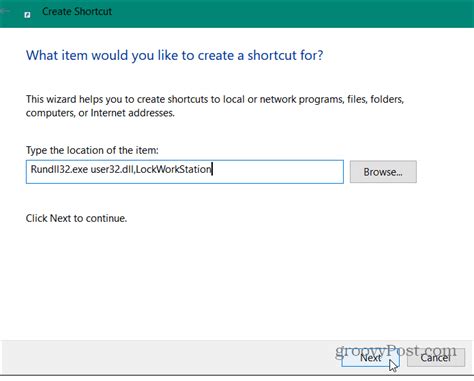Click the shortcut icon in title bar
The width and height of the screenshot is (474, 381).
(x=28, y=14)
